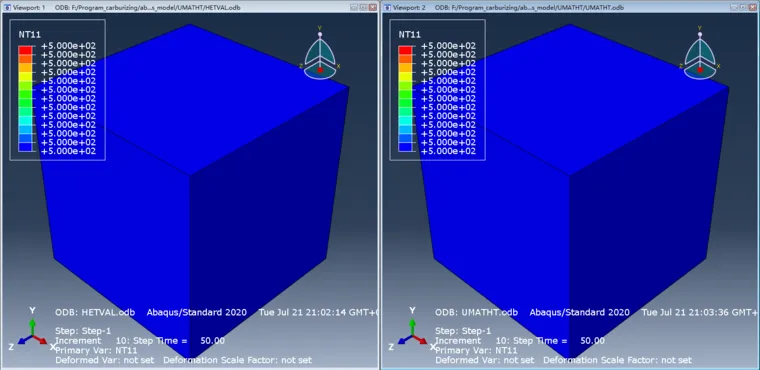Click the Y-axis handle atop Viewport 1 compass
Viewport: 760px width, 370px height.
(x=320, y=34)
